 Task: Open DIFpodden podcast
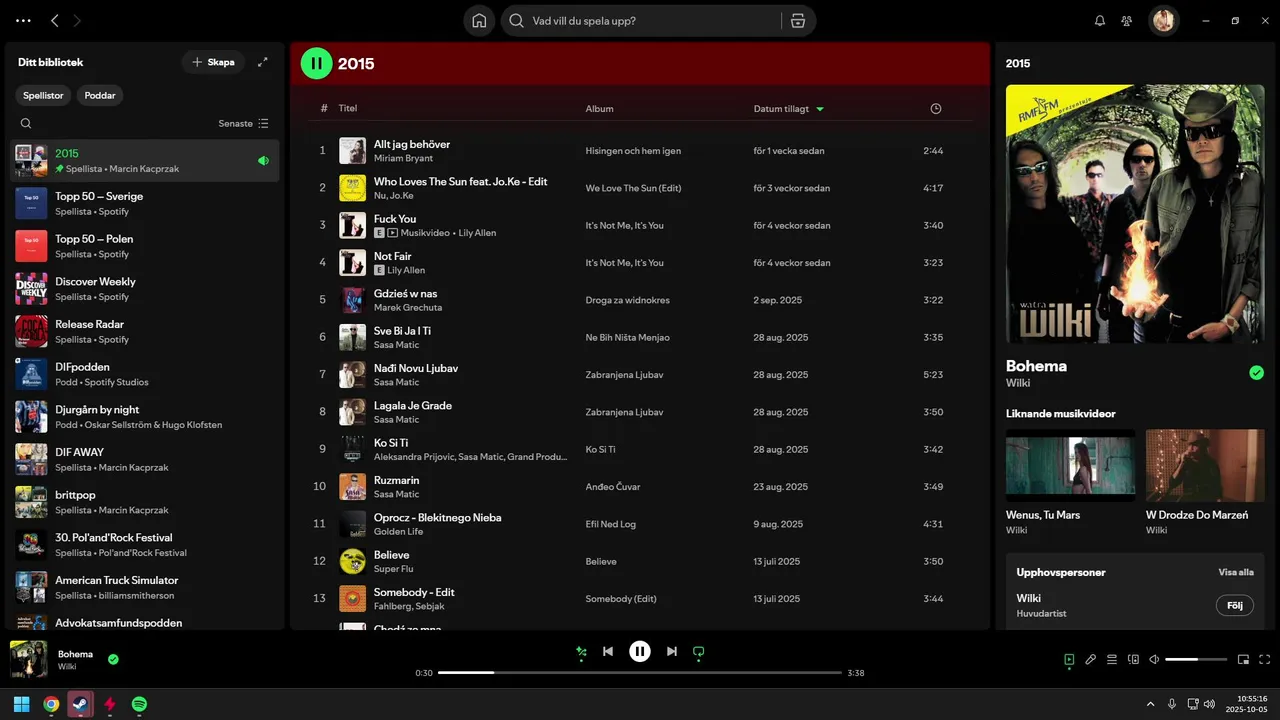[145, 374]
